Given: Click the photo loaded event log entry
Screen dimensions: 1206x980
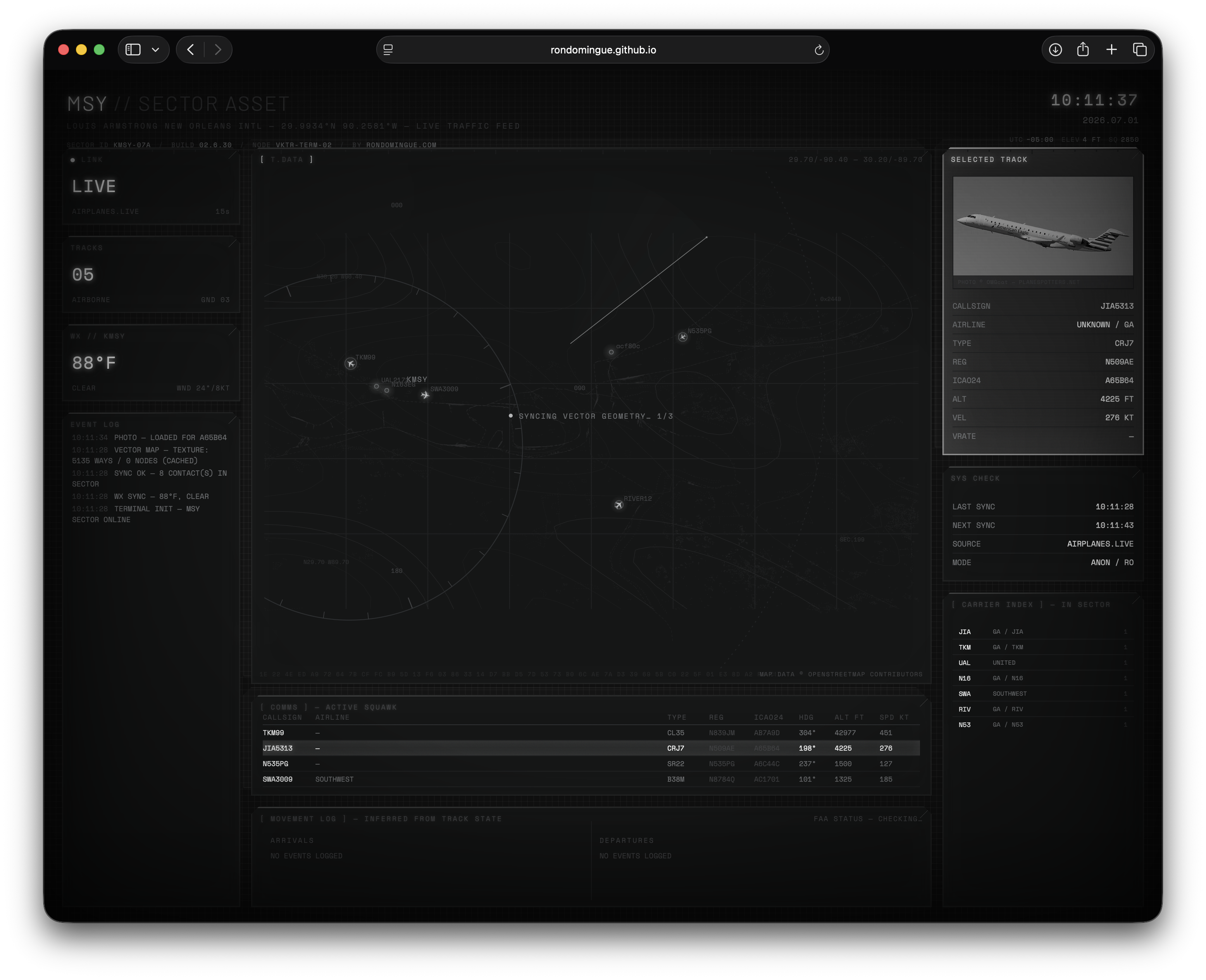Looking at the screenshot, I should [x=149, y=437].
